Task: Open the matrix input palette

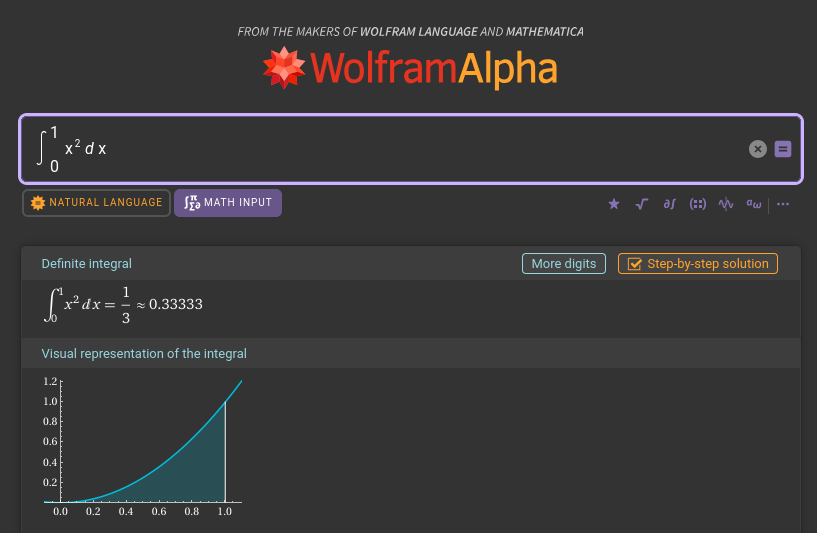Action: pos(698,204)
